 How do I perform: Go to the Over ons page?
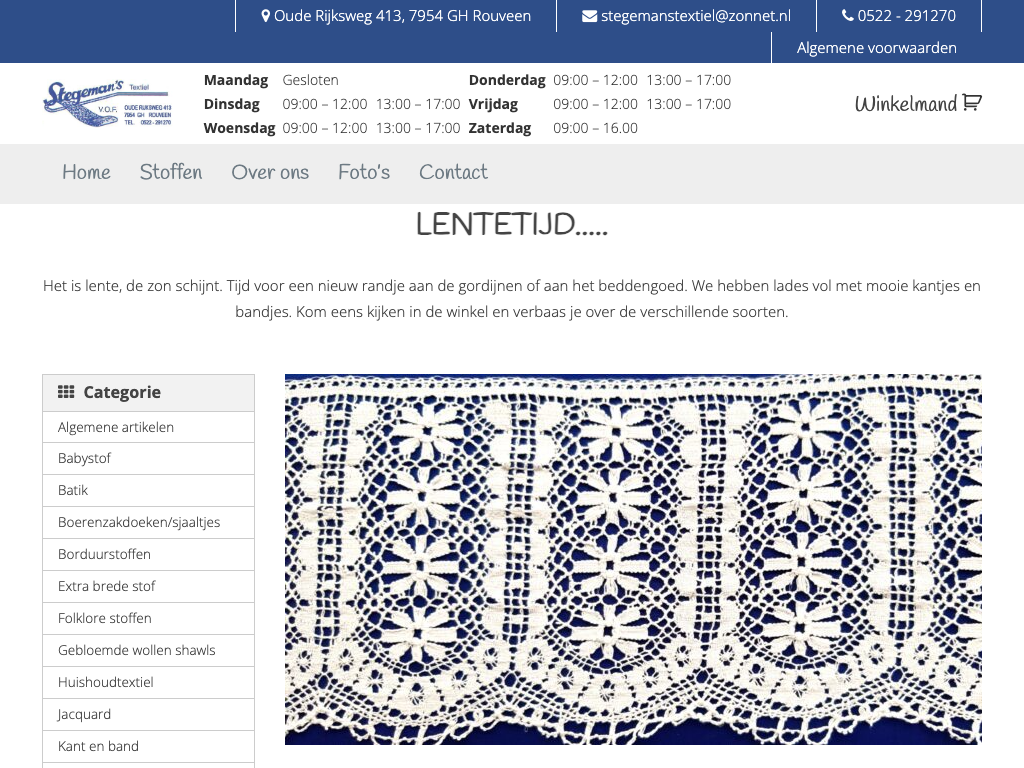pos(270,172)
